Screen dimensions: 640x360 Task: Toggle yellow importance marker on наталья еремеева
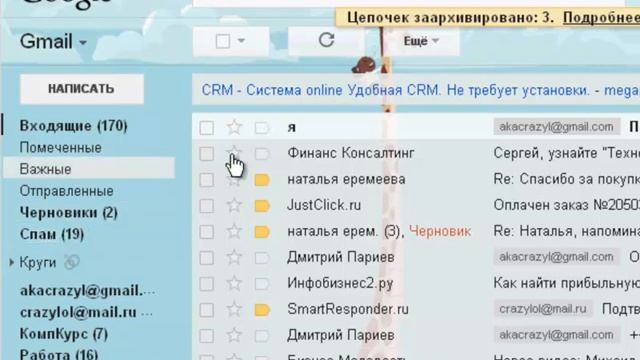262,180
